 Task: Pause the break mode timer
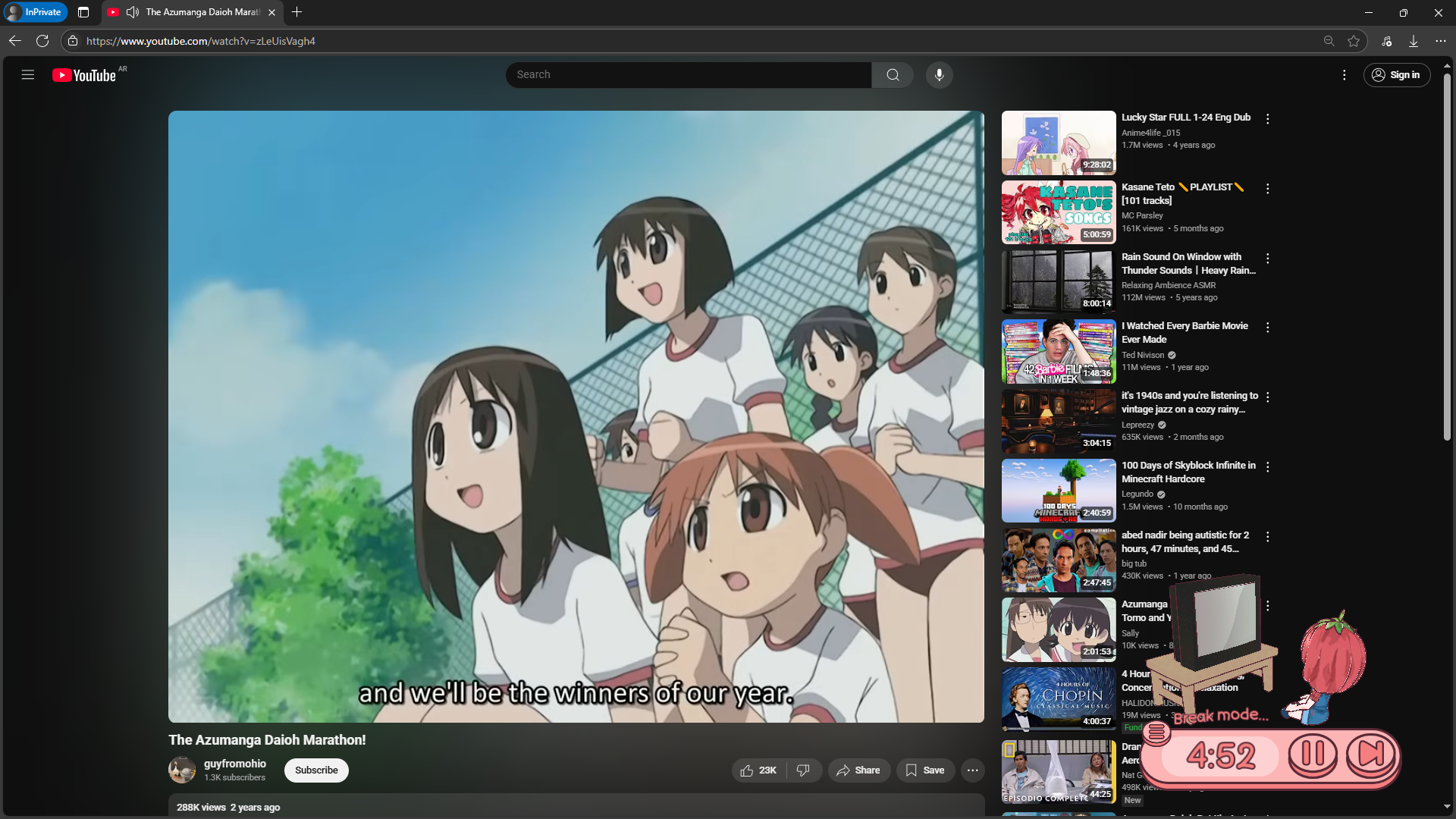[1313, 755]
